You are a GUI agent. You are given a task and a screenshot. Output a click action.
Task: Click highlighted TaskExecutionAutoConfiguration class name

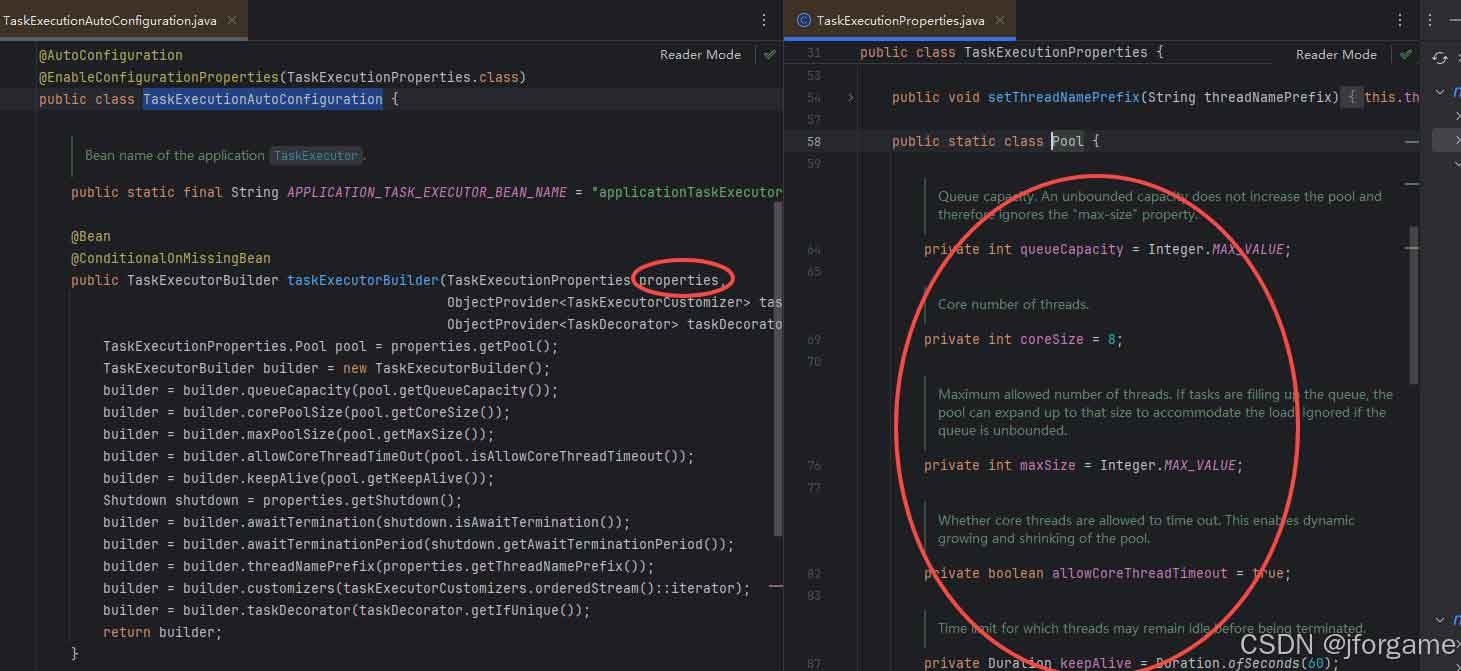click(x=263, y=100)
